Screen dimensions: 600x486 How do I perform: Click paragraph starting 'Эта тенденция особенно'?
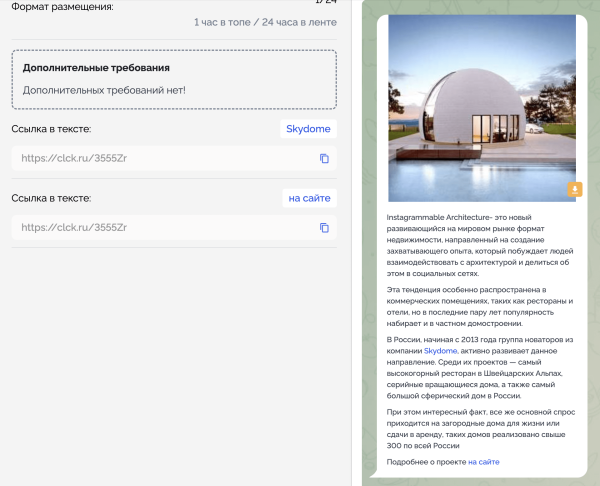480,307
